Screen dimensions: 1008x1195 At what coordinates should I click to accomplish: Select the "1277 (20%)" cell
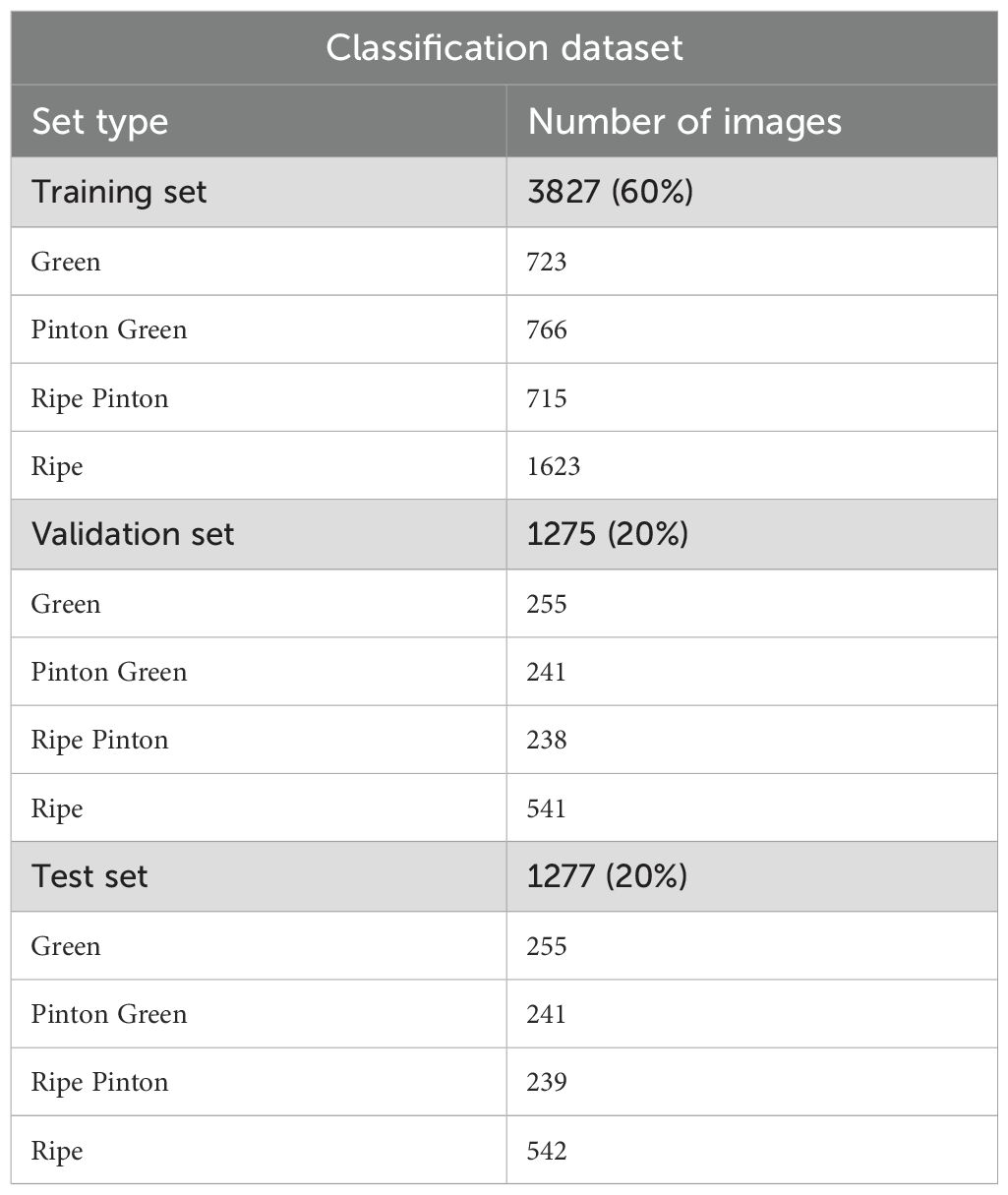(x=607, y=876)
